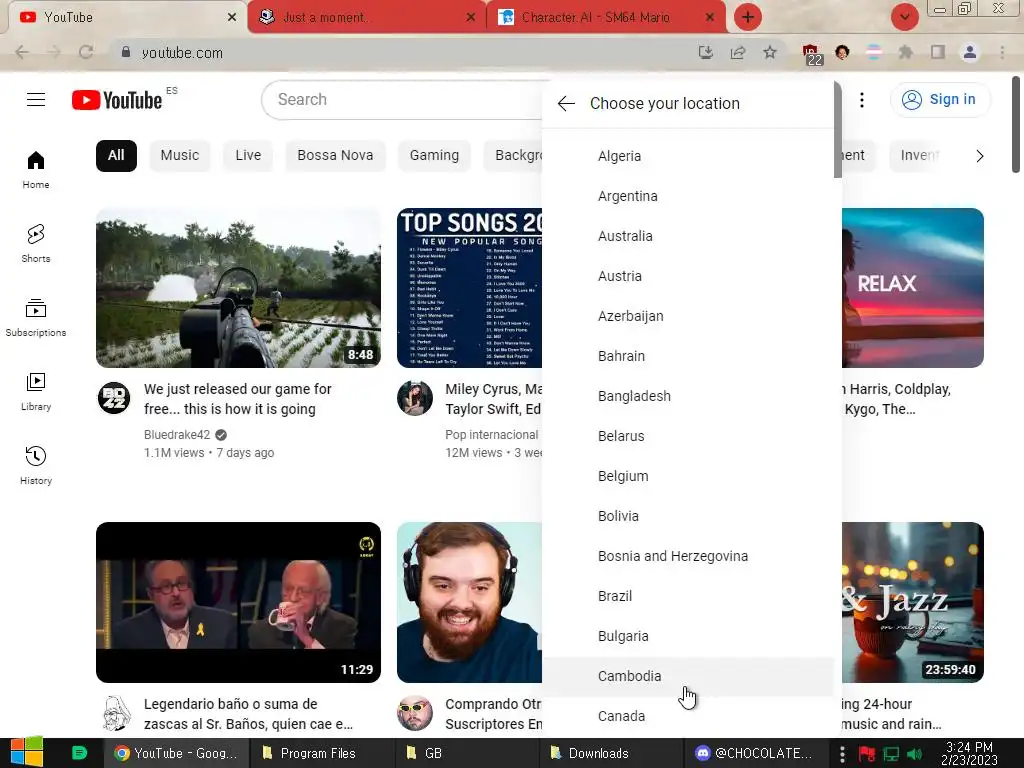Screen dimensions: 1024x768
Task: Open YouTube settings three-dot menu
Action: [862, 100]
